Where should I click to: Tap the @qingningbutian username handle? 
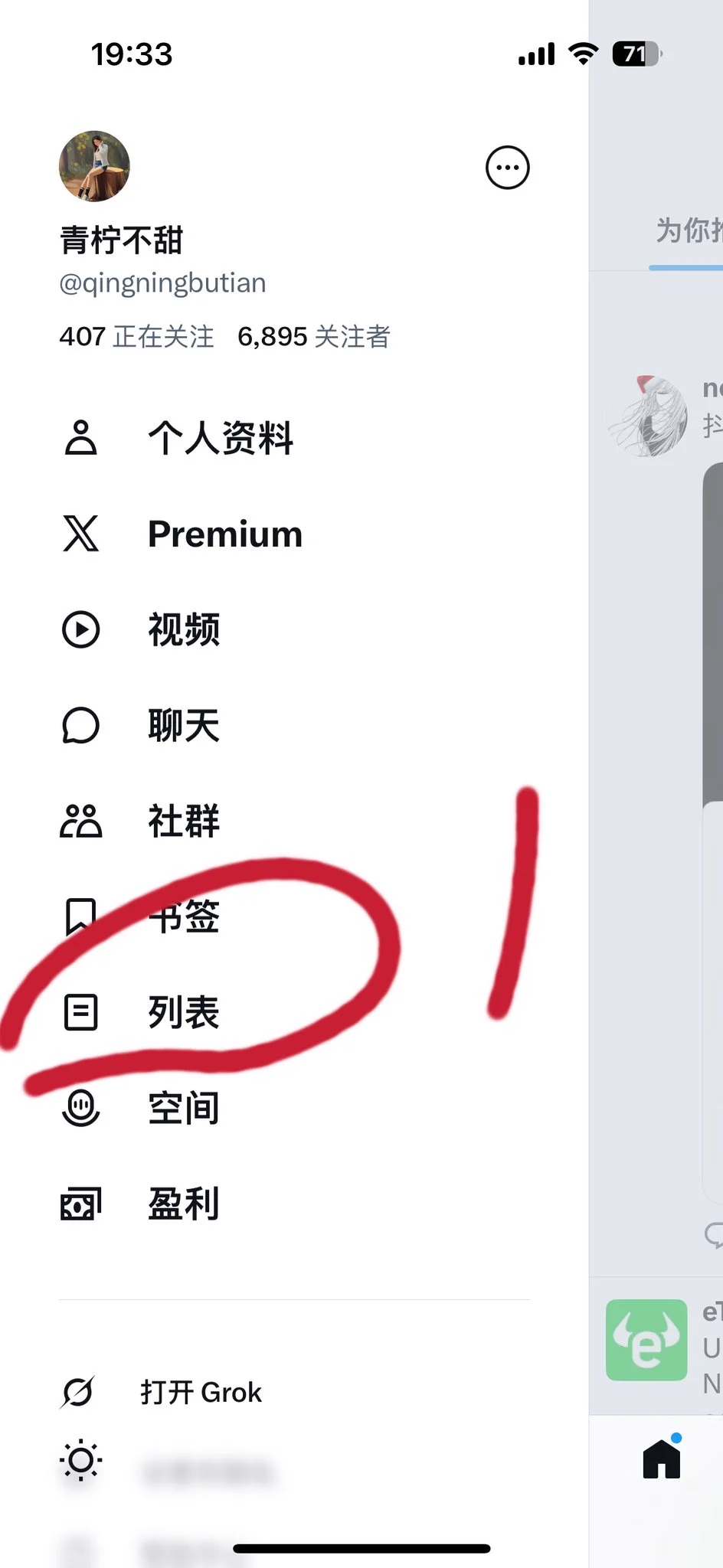[x=162, y=283]
